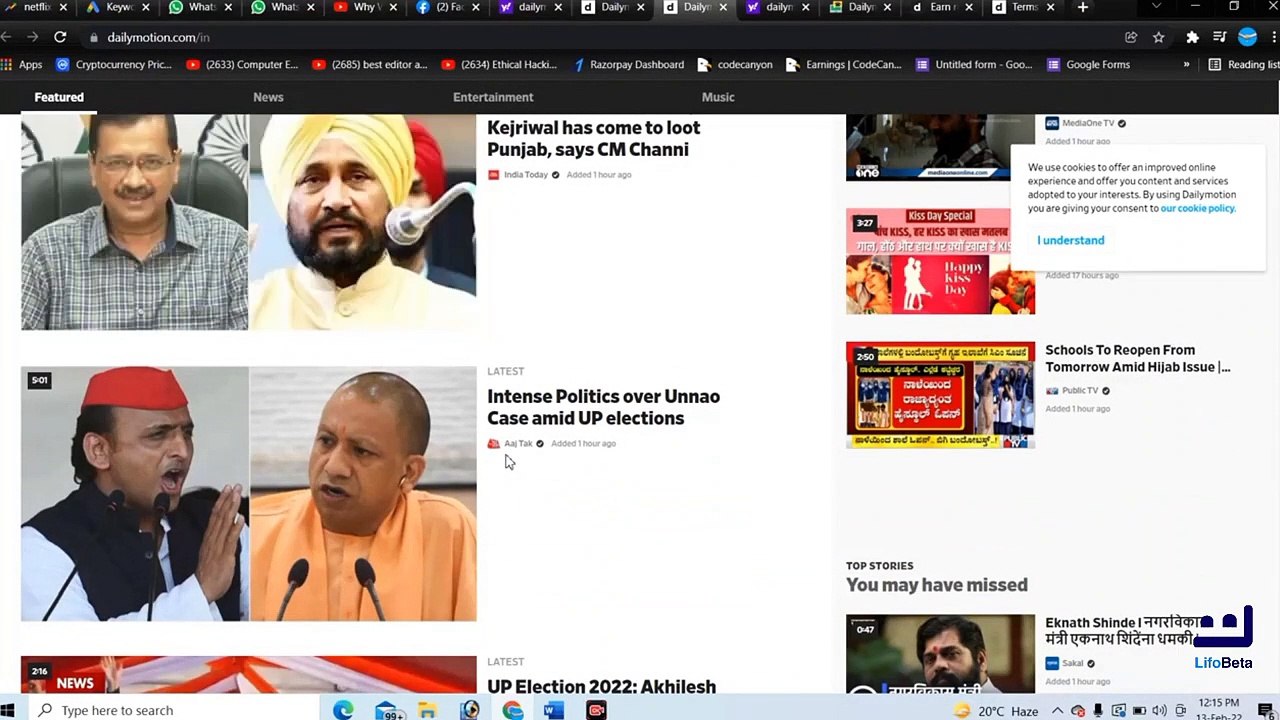1280x720 pixels.
Task: Open the notification center icon
Action: tap(1265, 710)
